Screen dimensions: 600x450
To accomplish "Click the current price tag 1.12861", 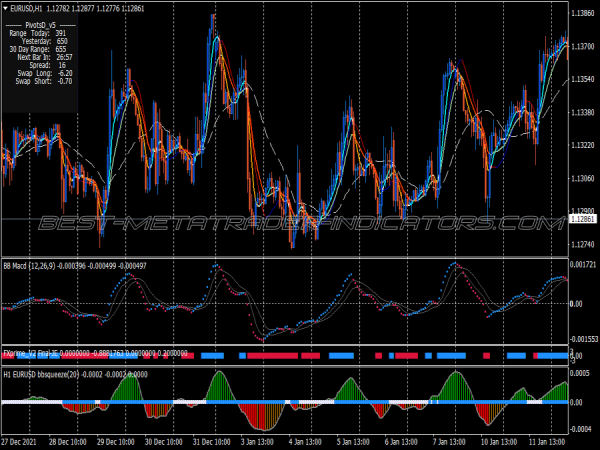I will coord(583,219).
